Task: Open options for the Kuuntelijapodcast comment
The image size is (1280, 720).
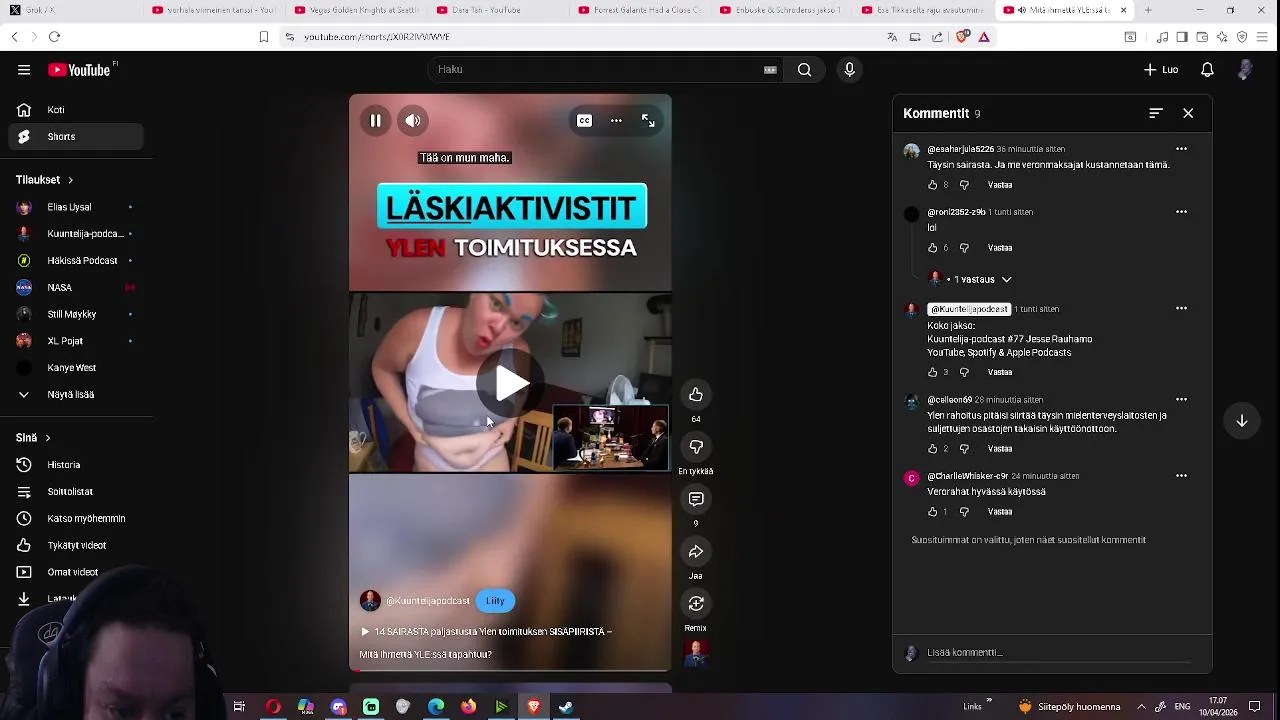Action: 1181,308
